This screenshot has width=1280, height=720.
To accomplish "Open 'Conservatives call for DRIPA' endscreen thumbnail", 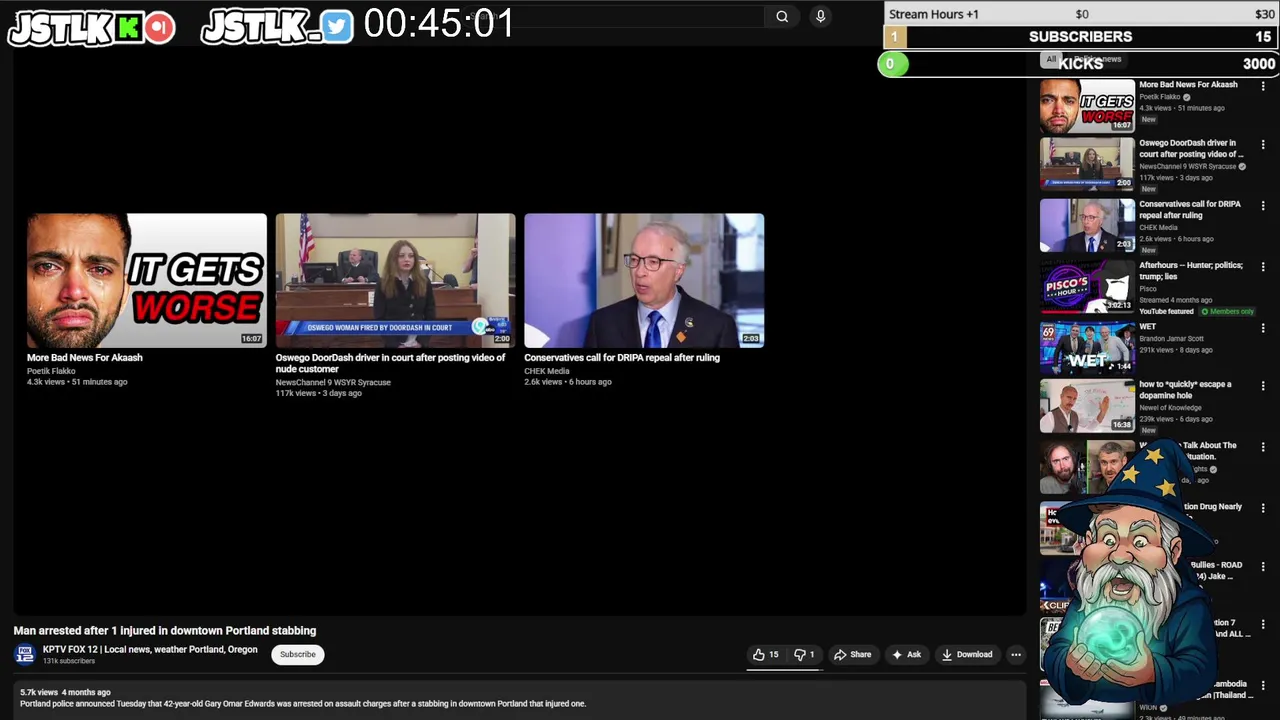I will tap(644, 280).
